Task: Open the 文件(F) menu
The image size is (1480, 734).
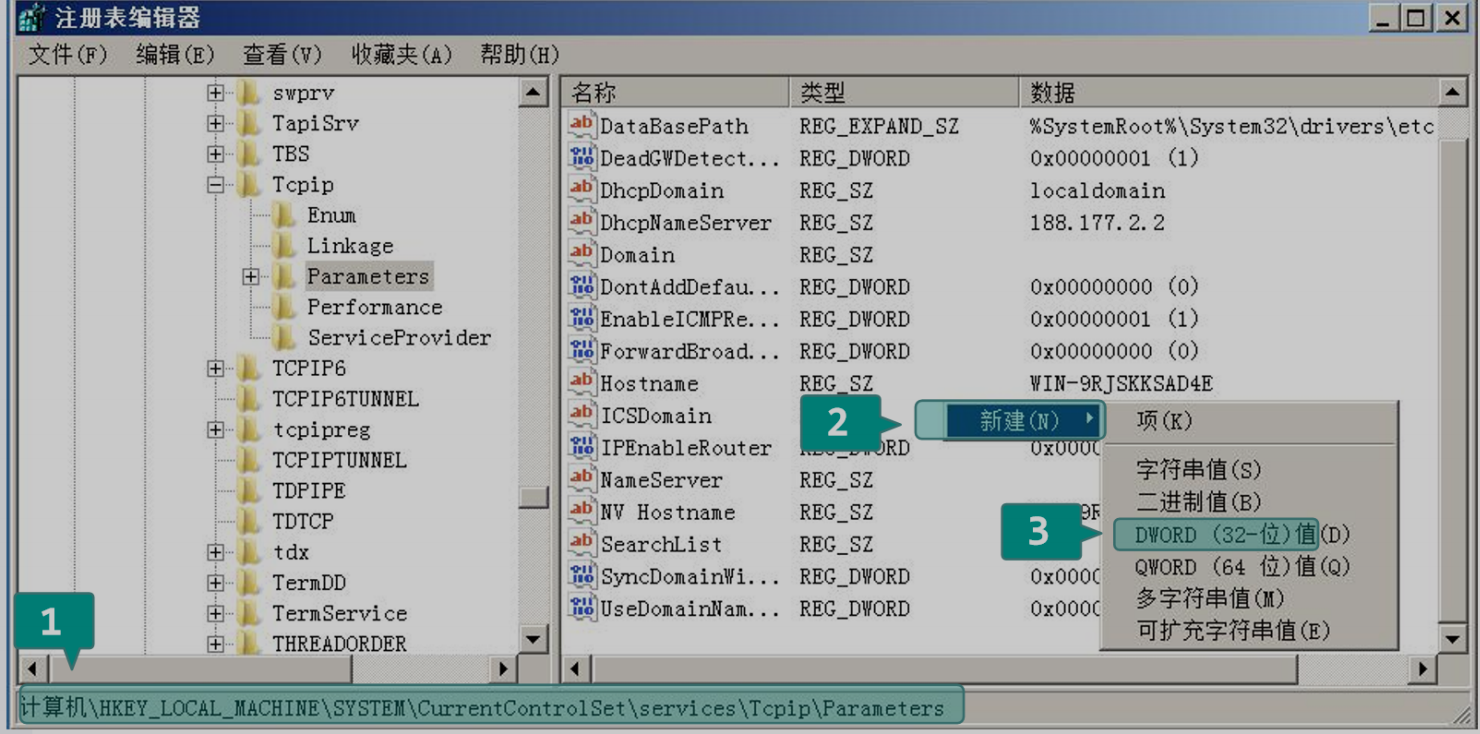Action: click(67, 55)
